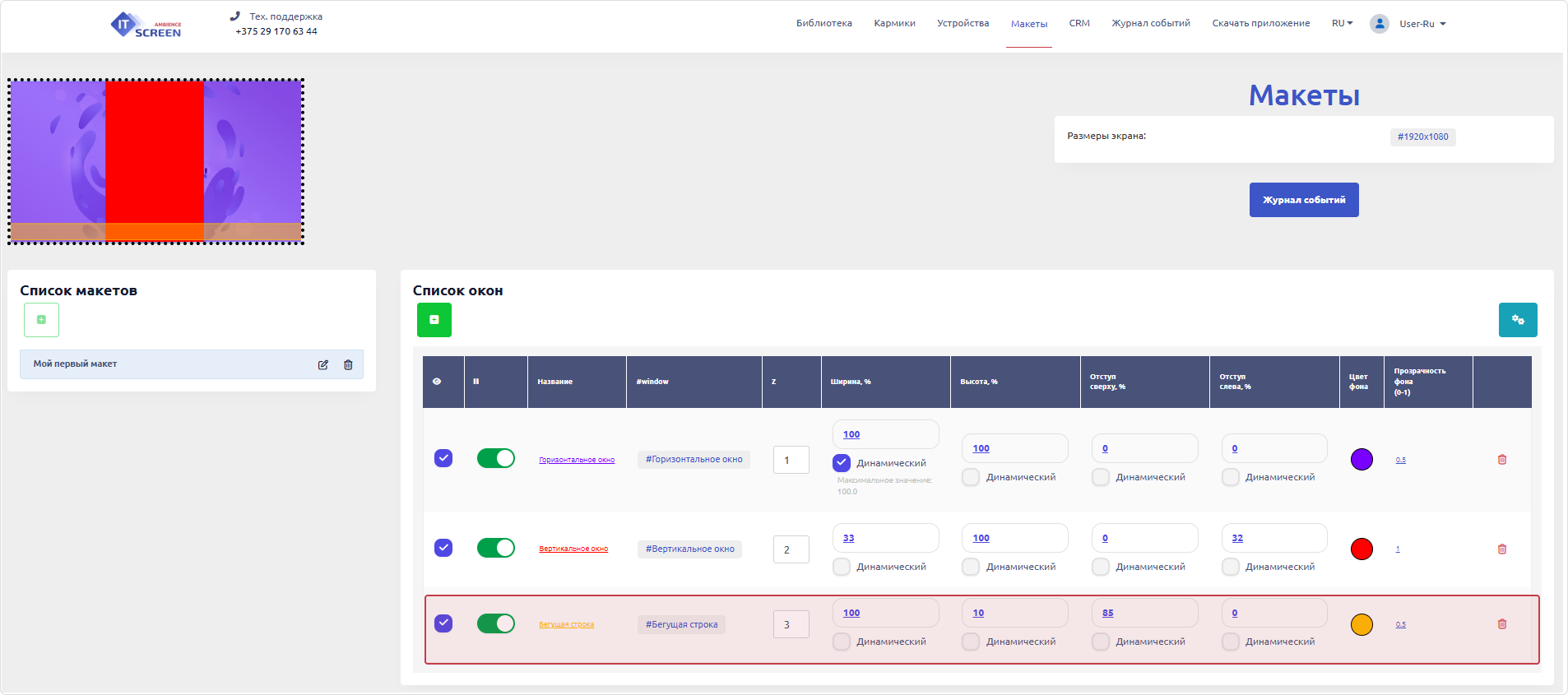Turn off the 'Бегущая строка' toggle switch

click(x=495, y=623)
